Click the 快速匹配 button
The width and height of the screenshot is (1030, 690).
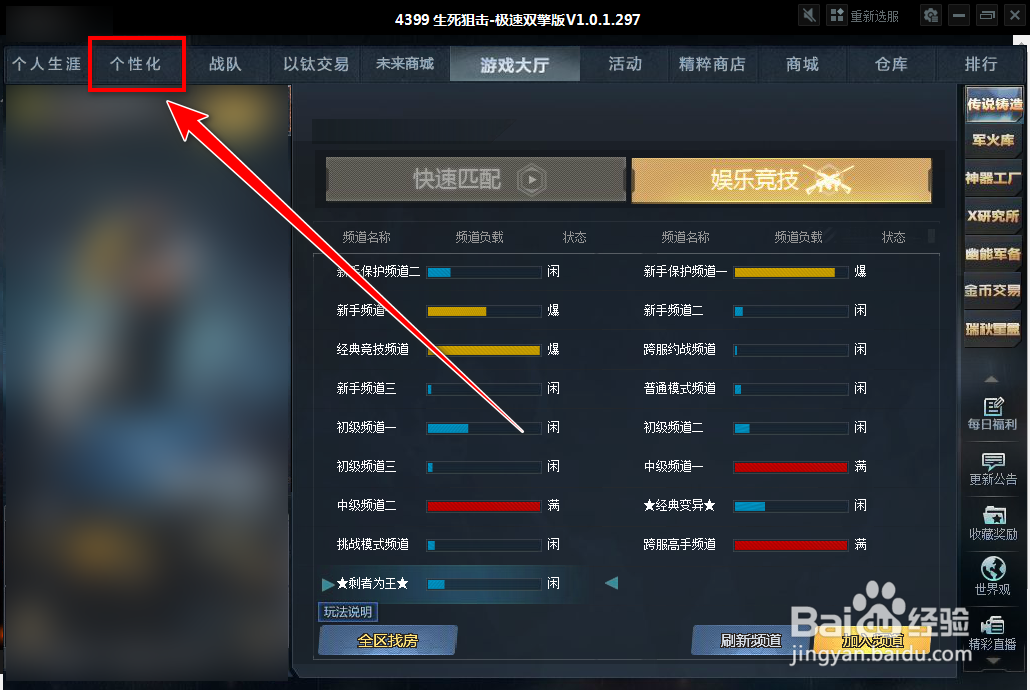click(x=476, y=179)
